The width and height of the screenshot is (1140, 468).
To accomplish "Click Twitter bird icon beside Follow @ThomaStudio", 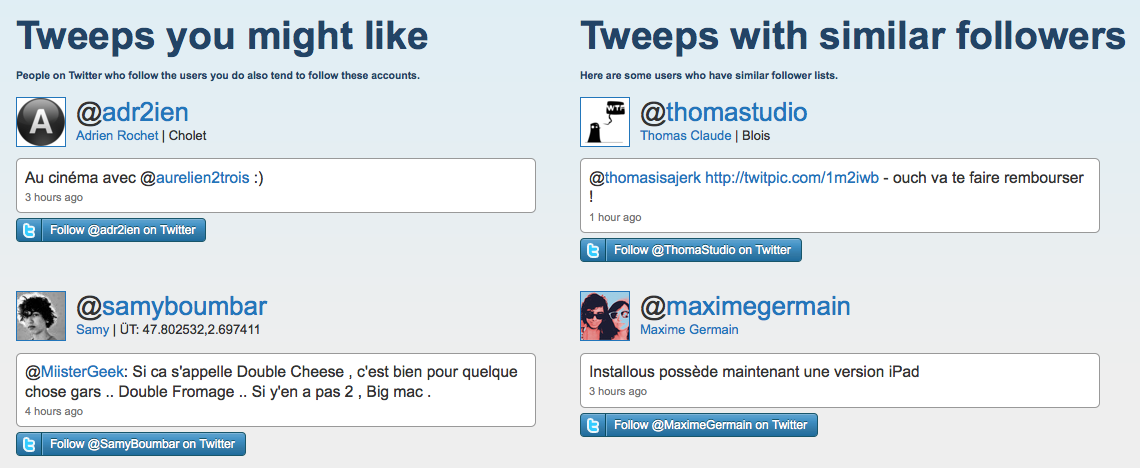I will click(593, 250).
